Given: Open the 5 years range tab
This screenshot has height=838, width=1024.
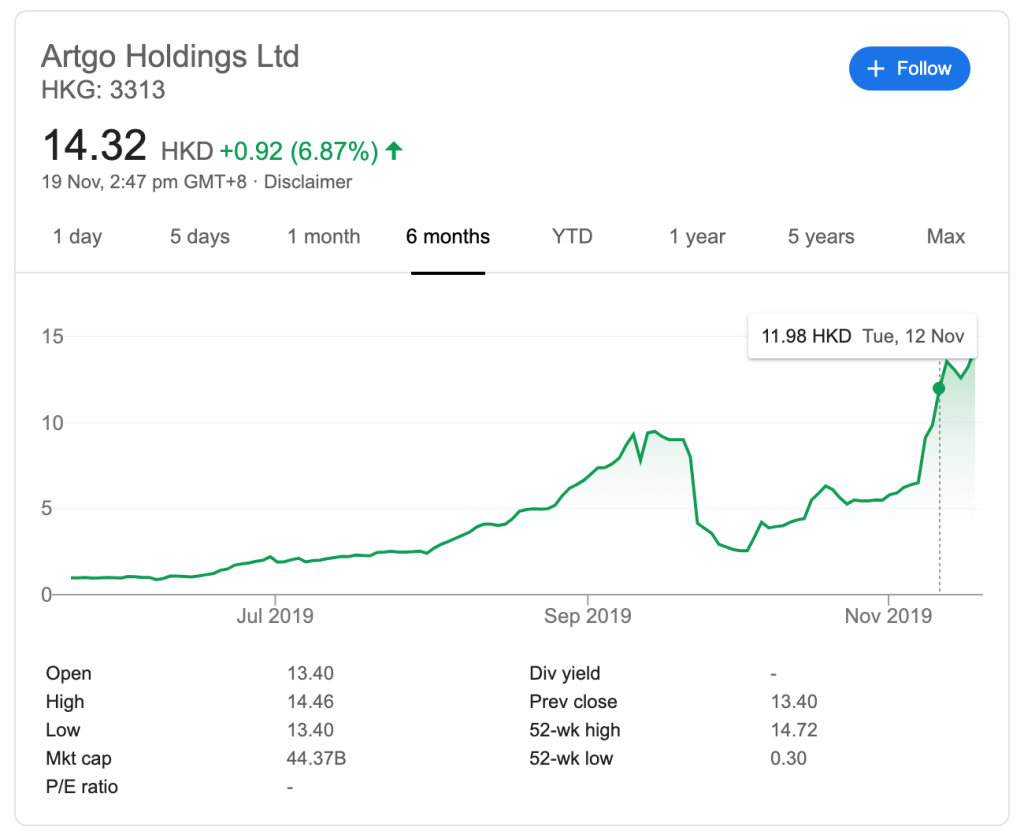Looking at the screenshot, I should coord(820,237).
